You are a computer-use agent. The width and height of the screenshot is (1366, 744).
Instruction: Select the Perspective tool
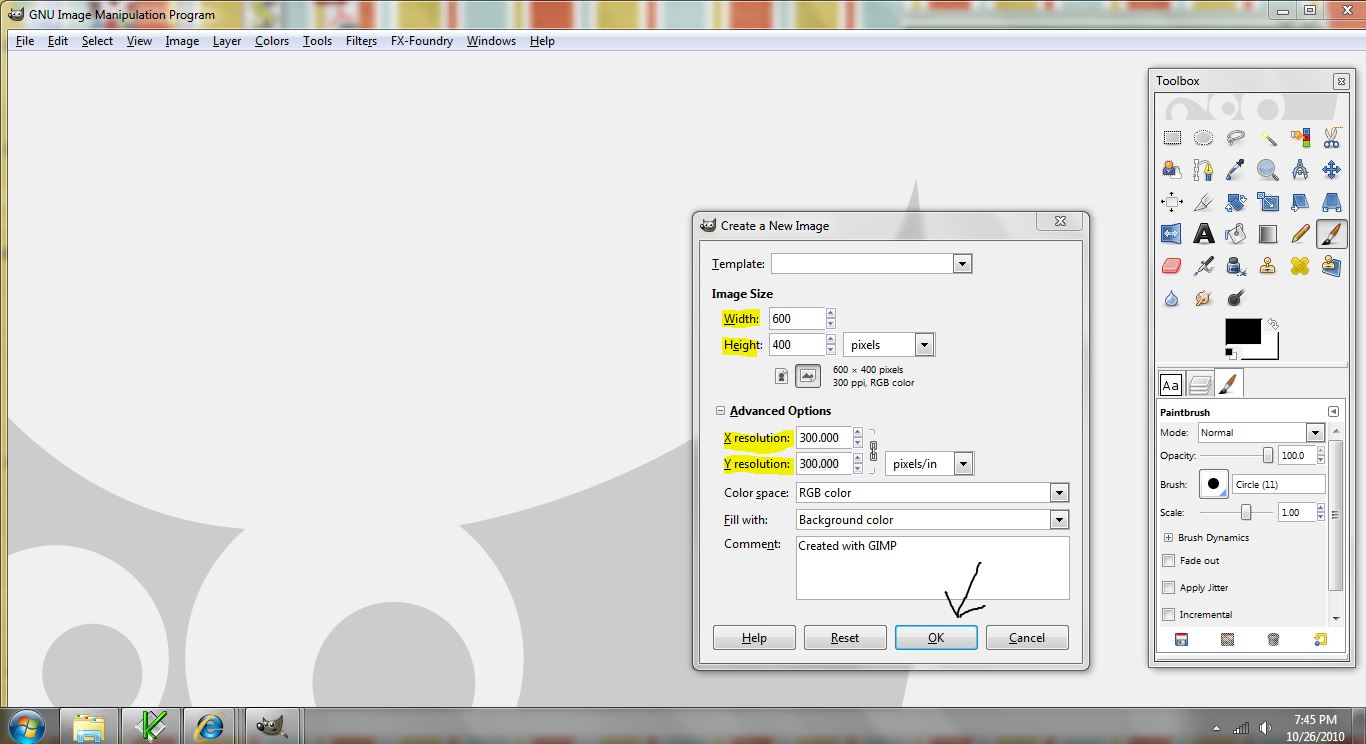point(1331,202)
